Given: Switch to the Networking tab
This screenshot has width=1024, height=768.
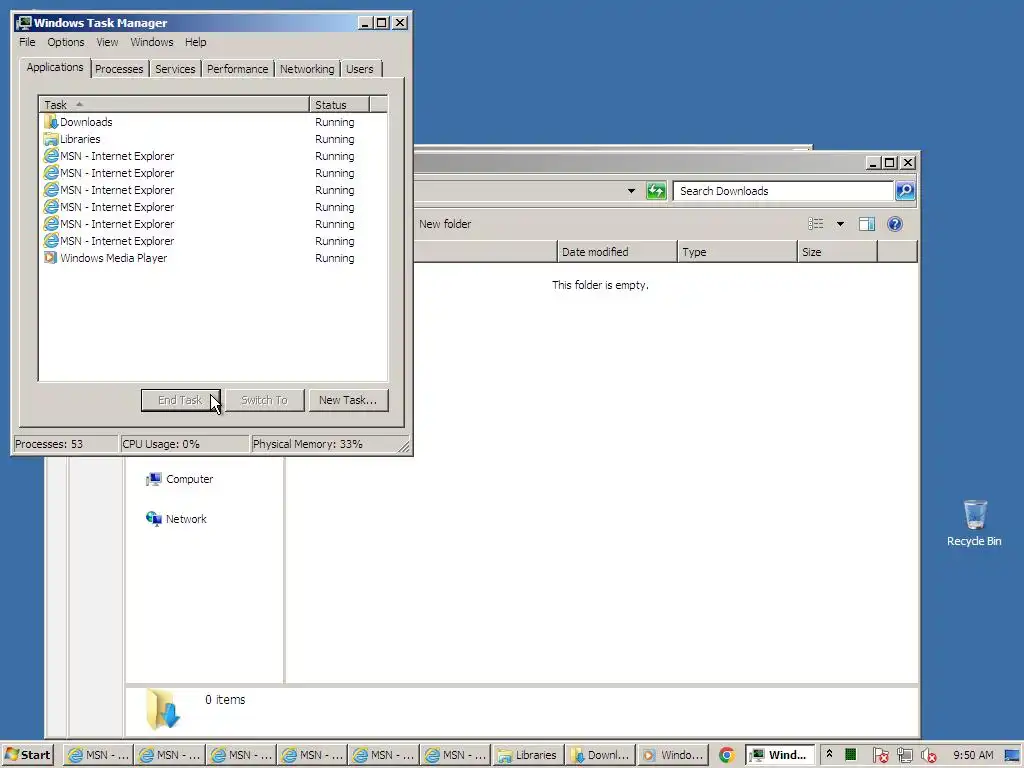Looking at the screenshot, I should (x=307, y=69).
